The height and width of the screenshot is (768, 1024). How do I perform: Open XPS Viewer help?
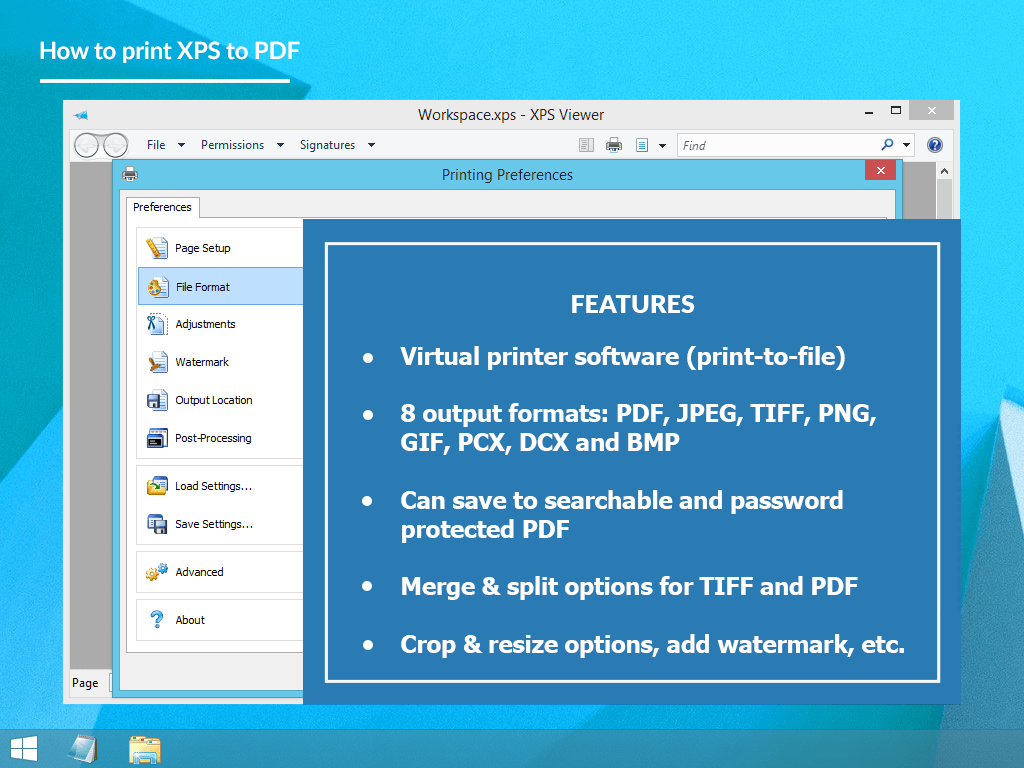pos(935,145)
